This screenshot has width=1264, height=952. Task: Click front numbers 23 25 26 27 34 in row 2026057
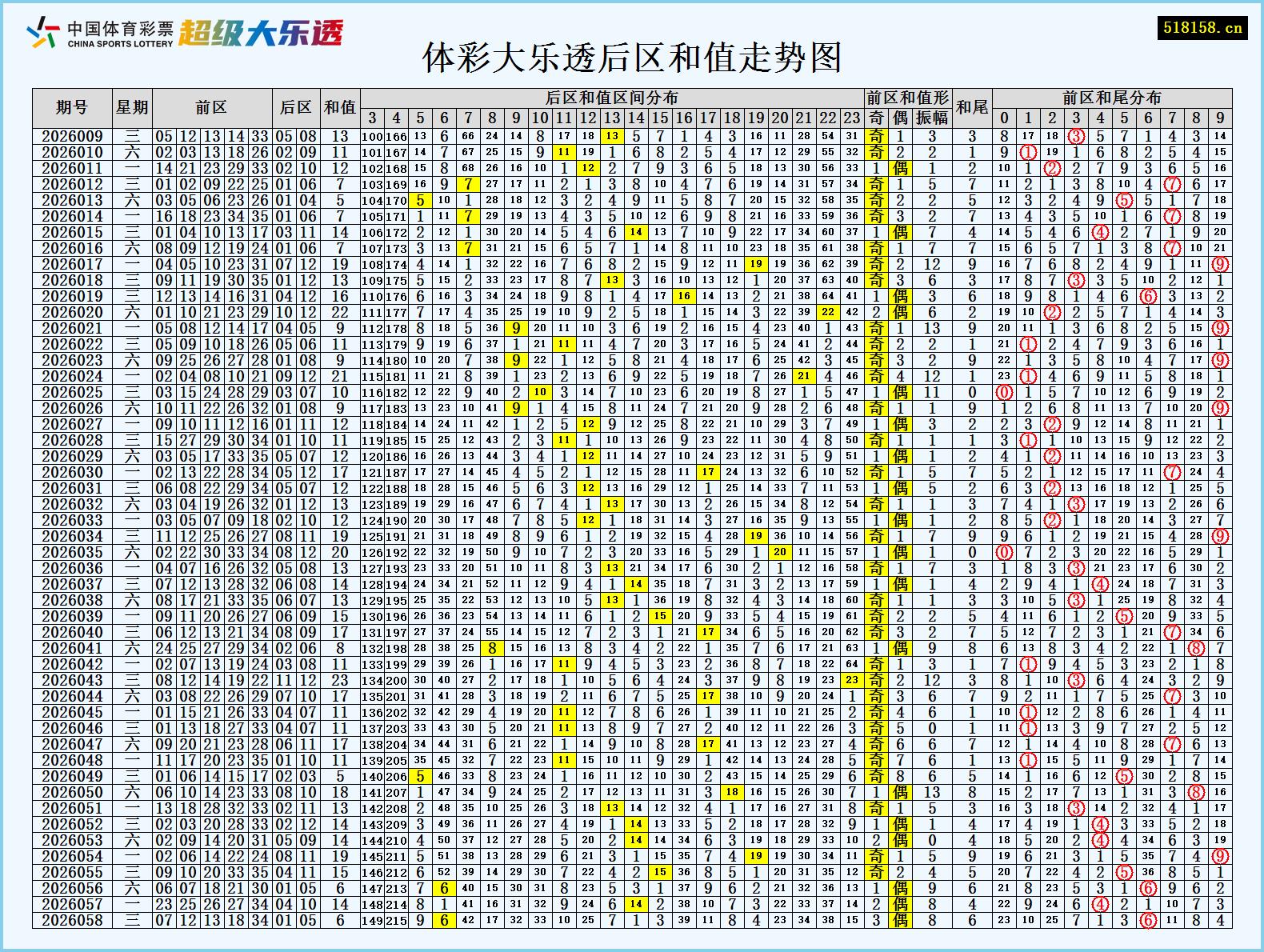212,904
